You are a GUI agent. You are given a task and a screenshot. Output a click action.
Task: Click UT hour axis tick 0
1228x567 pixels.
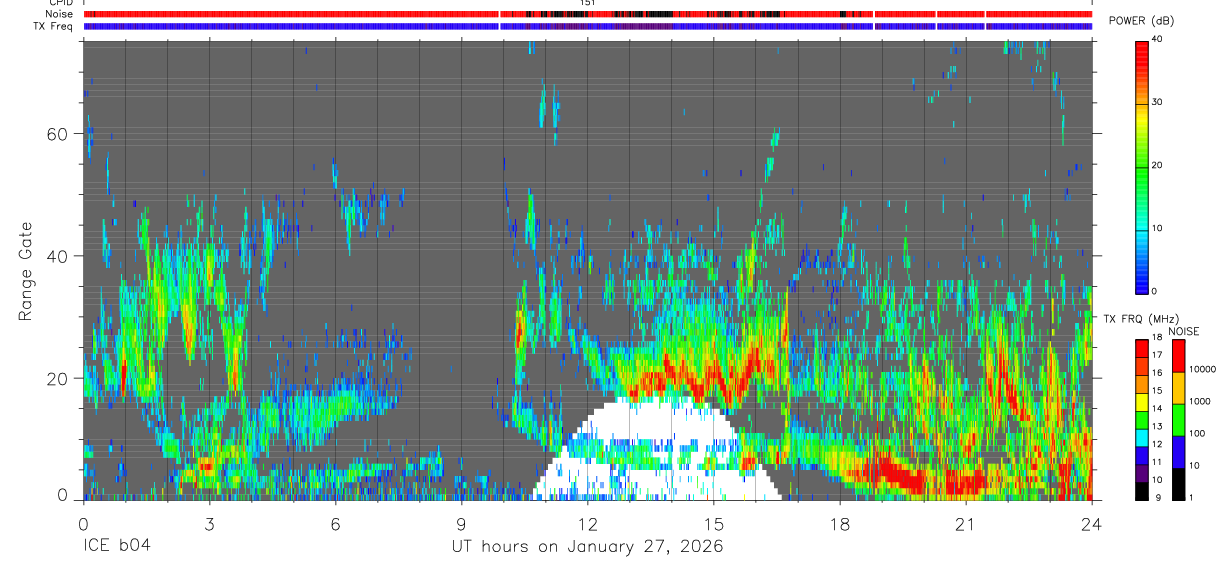tap(83, 523)
